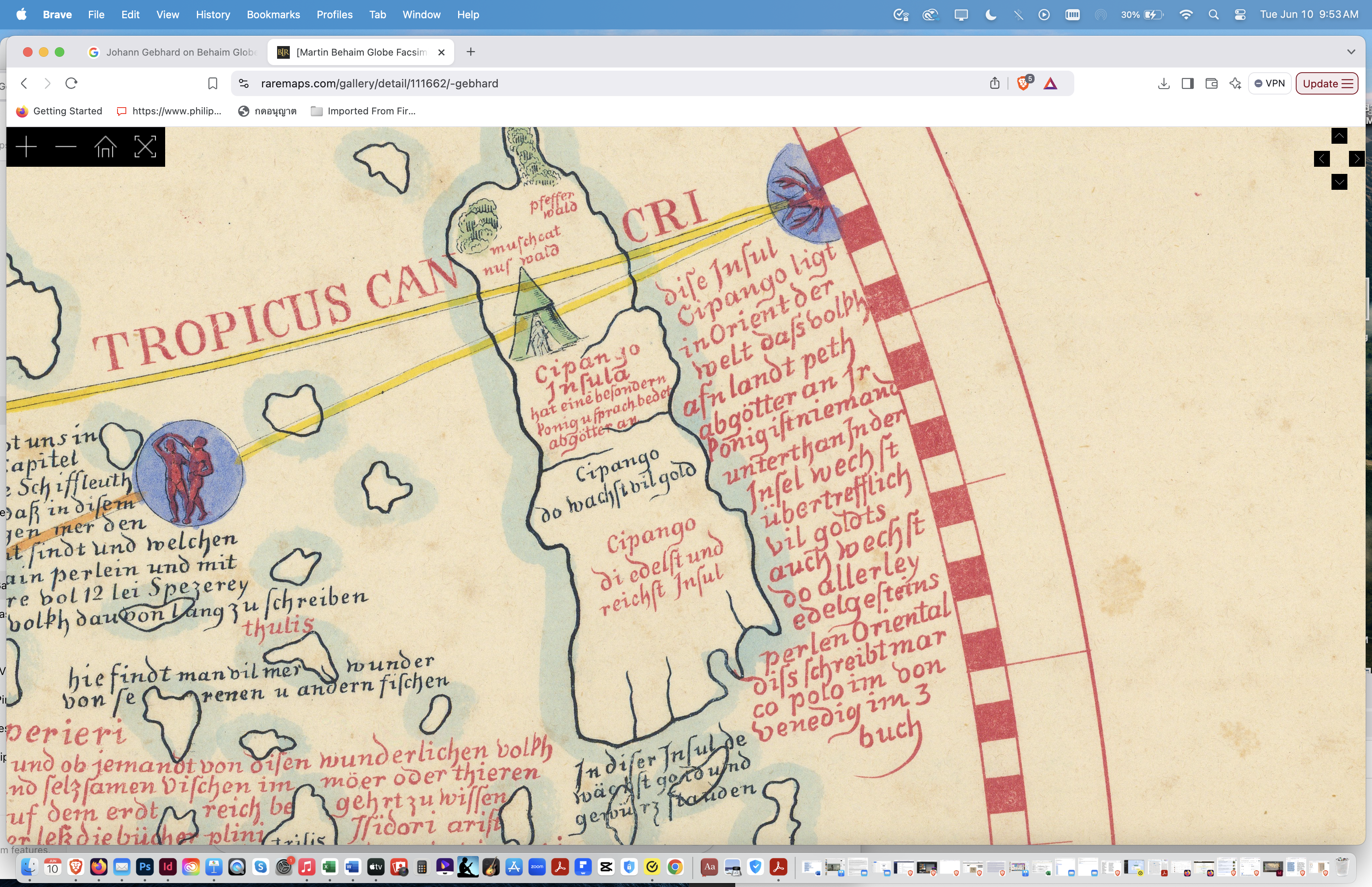The width and height of the screenshot is (1372, 887).
Task: Open Finder from the Dock
Action: [x=29, y=867]
